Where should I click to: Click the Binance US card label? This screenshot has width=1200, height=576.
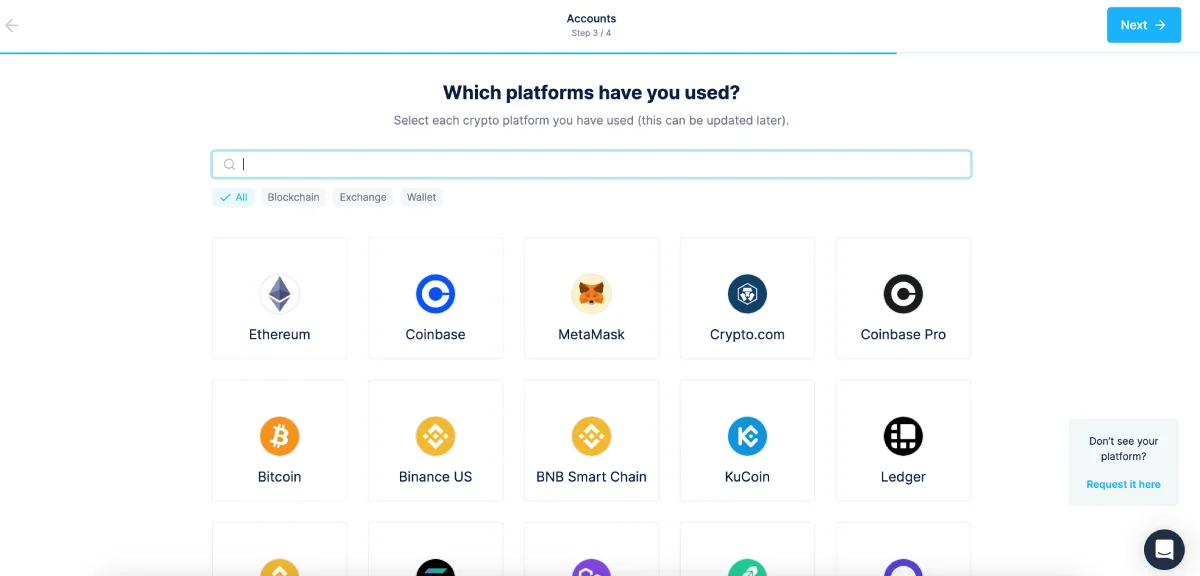point(435,477)
